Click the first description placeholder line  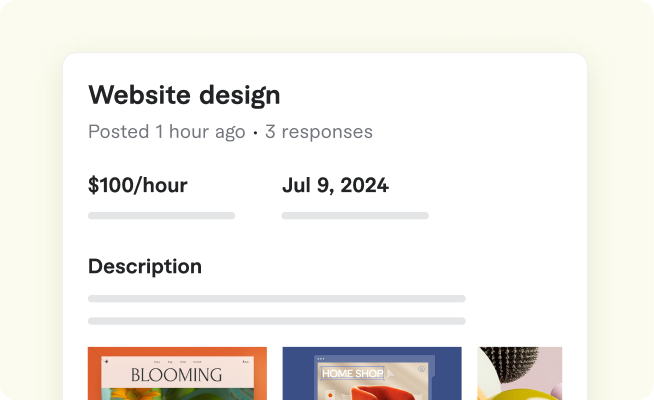point(277,299)
